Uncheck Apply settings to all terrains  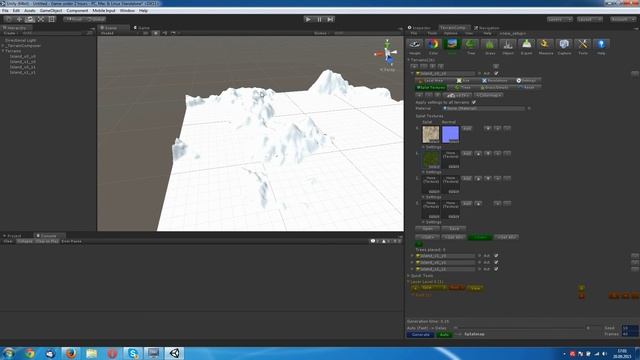point(474,102)
